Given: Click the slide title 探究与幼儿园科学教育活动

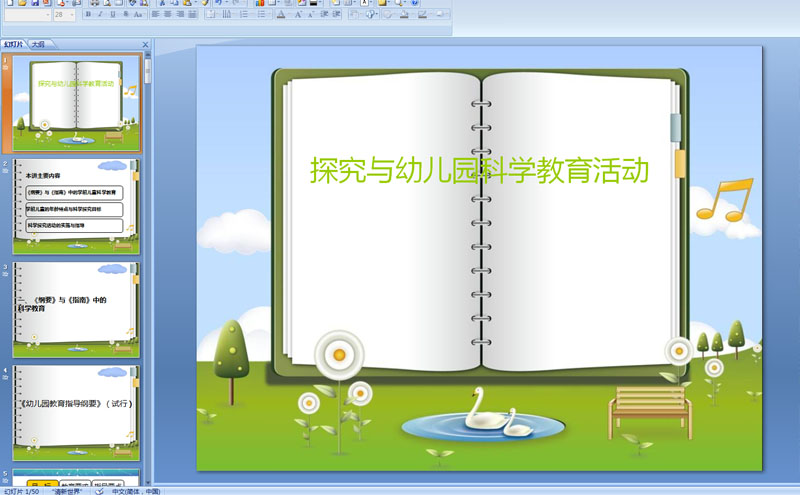Looking at the screenshot, I should pyautogui.click(x=479, y=170).
